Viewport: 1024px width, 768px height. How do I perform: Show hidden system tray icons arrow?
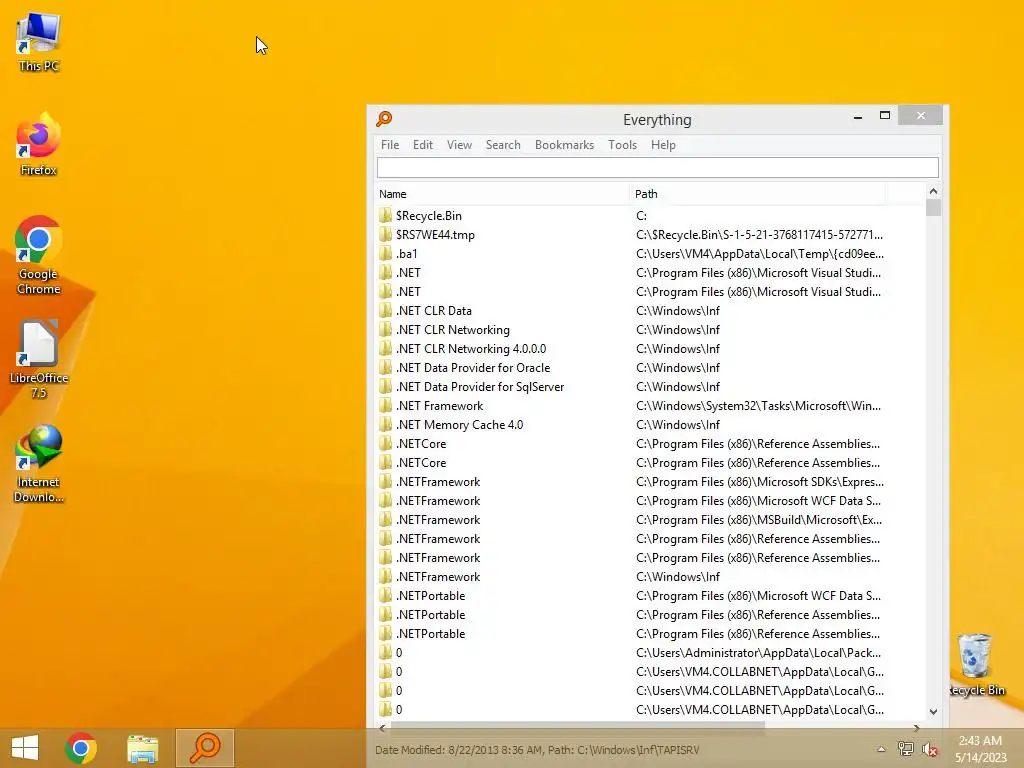(x=881, y=749)
